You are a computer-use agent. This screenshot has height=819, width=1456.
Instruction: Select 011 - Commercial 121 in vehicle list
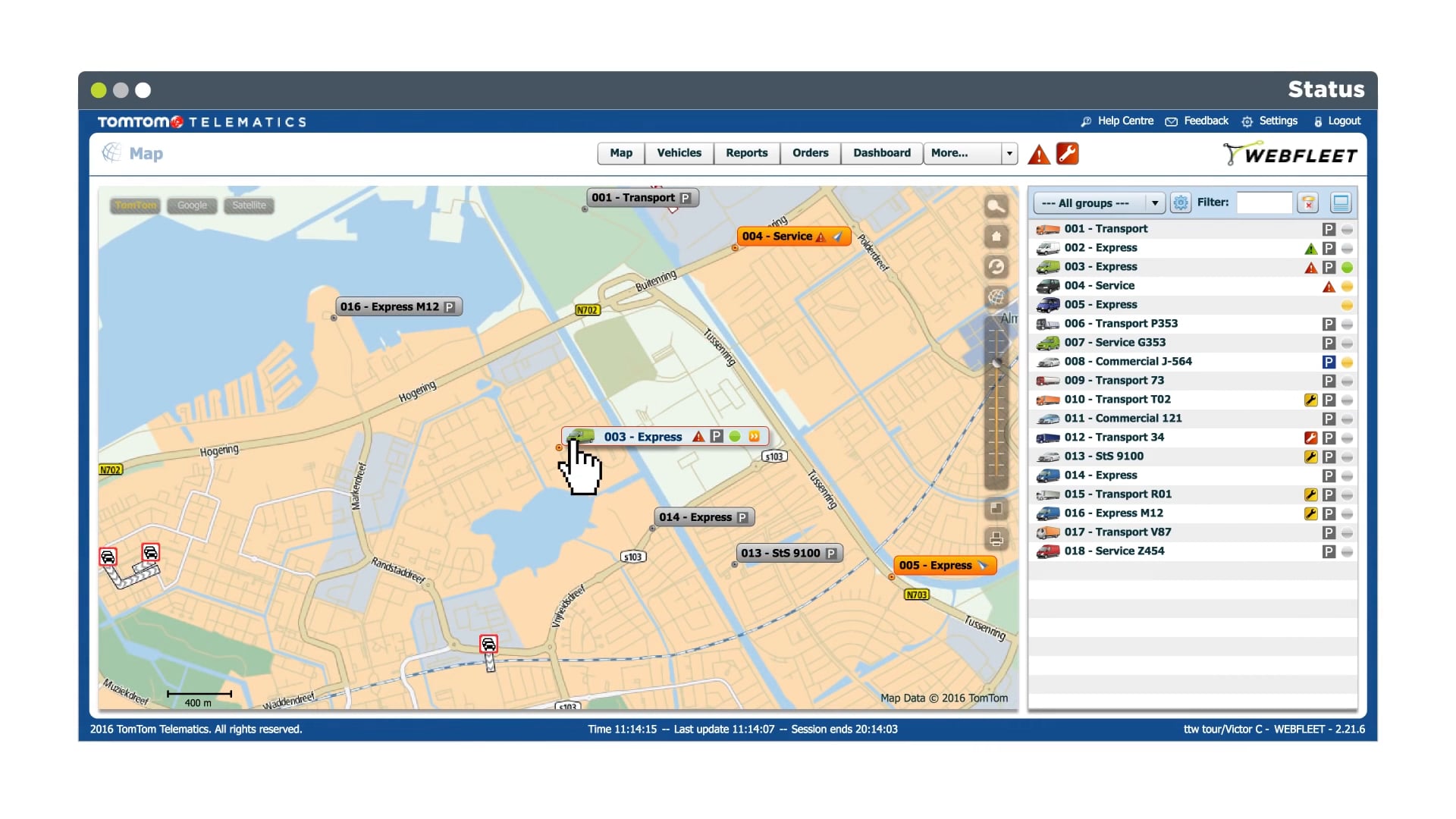pos(1194,419)
